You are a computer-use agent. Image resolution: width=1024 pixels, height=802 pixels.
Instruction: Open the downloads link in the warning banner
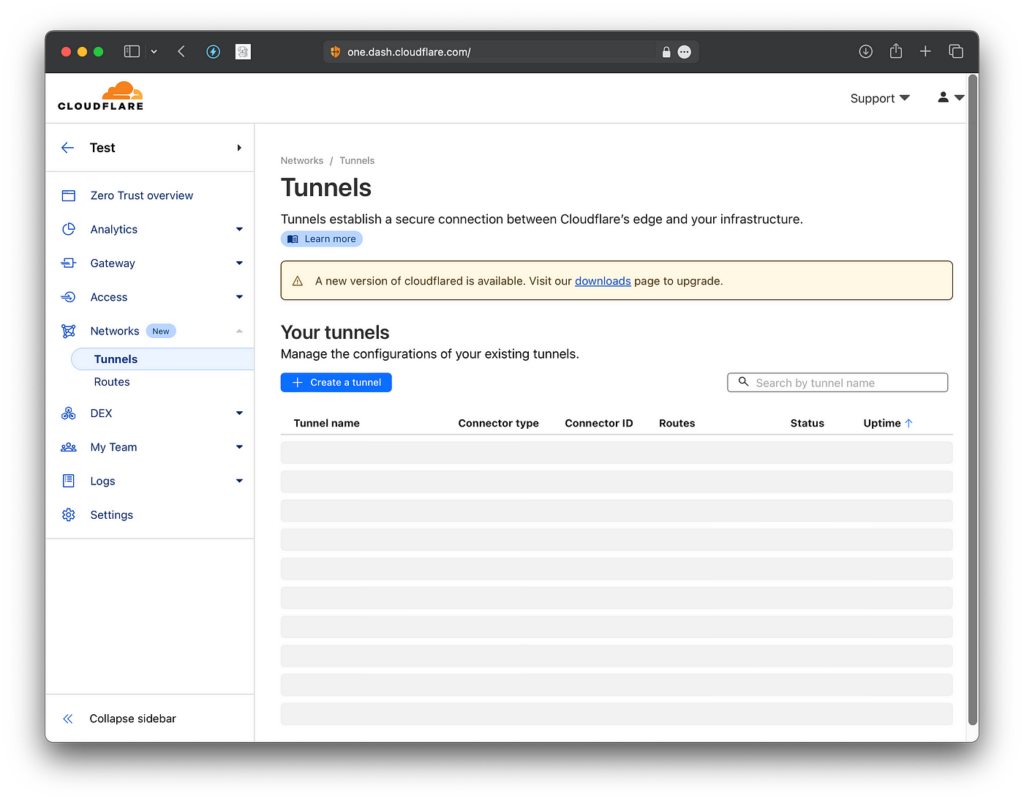pyautogui.click(x=602, y=281)
